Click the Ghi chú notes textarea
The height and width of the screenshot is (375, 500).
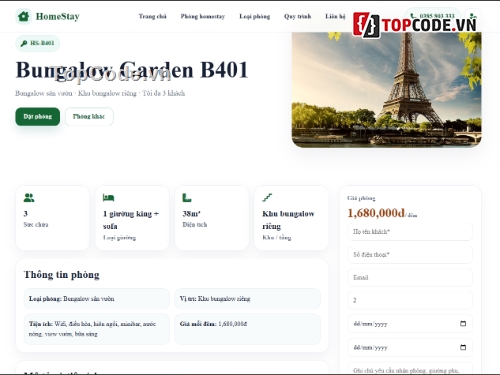click(x=410, y=368)
